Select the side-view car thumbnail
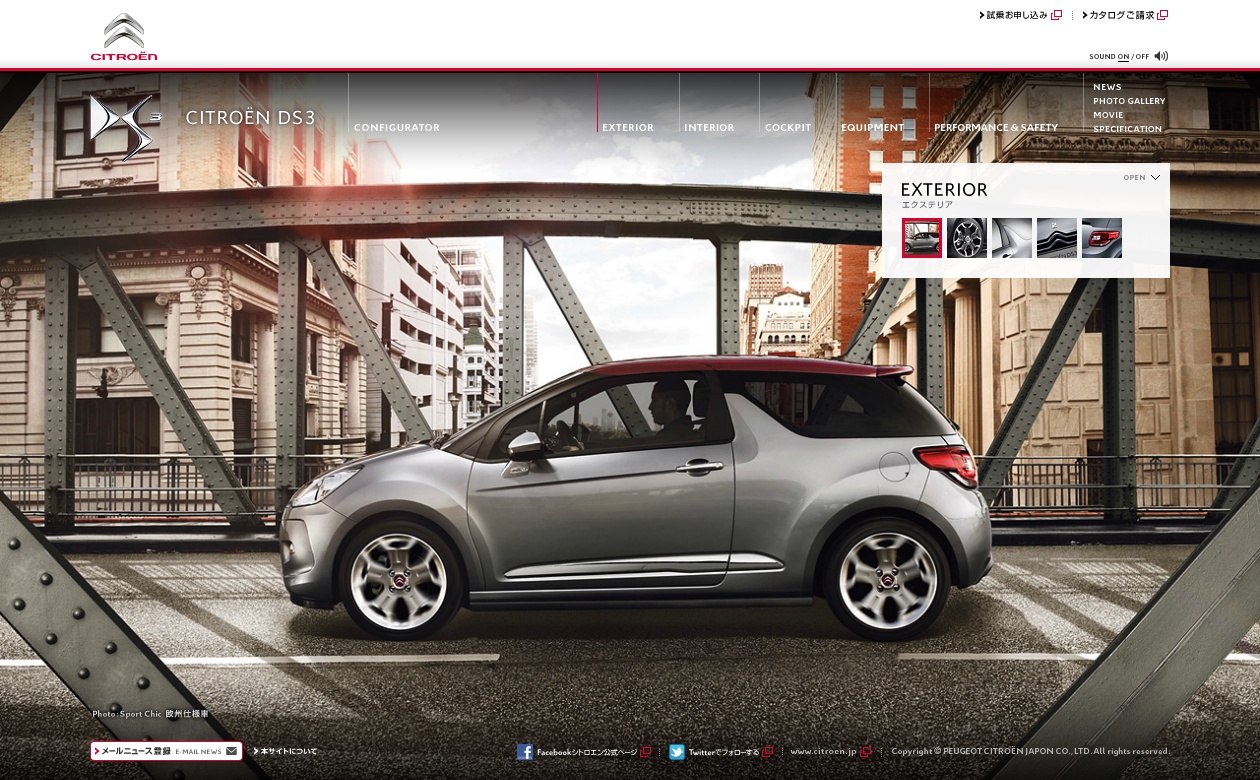Viewport: 1260px width, 780px height. [922, 238]
